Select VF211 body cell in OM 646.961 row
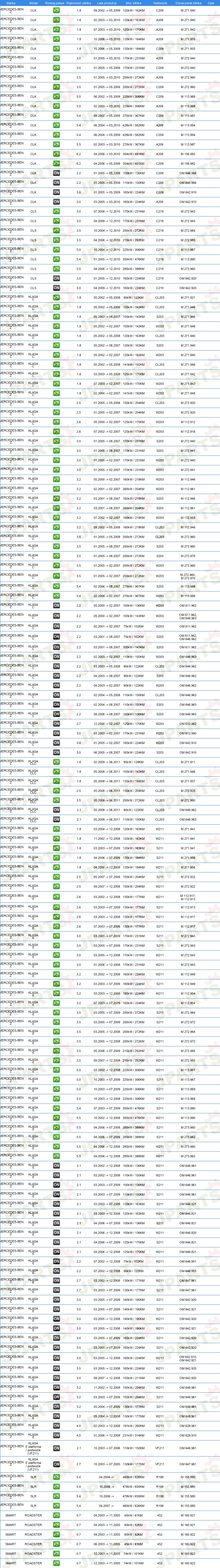Image resolution: width=220 pixels, height=1568 pixels. pos(160,1448)
